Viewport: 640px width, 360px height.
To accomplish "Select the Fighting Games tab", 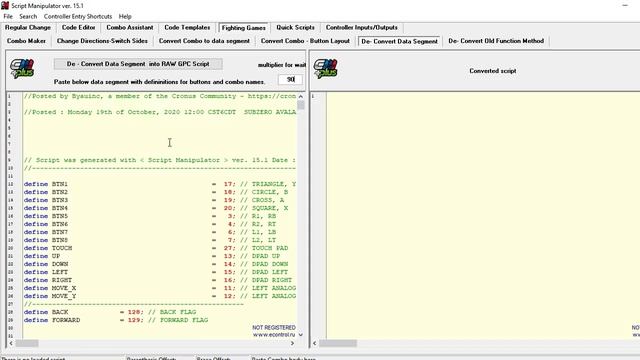I will [x=244, y=28].
